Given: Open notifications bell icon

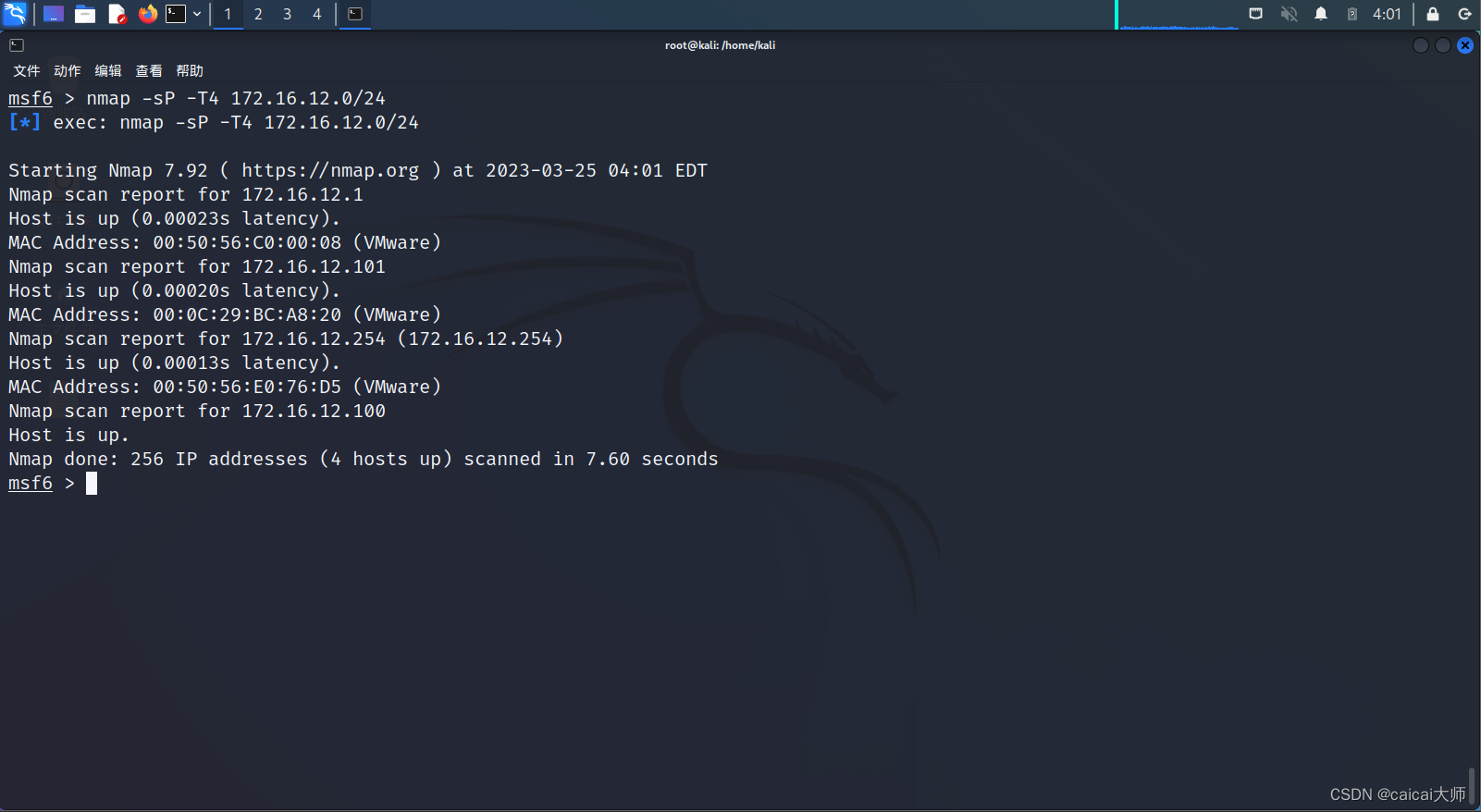Looking at the screenshot, I should pos(1321,14).
